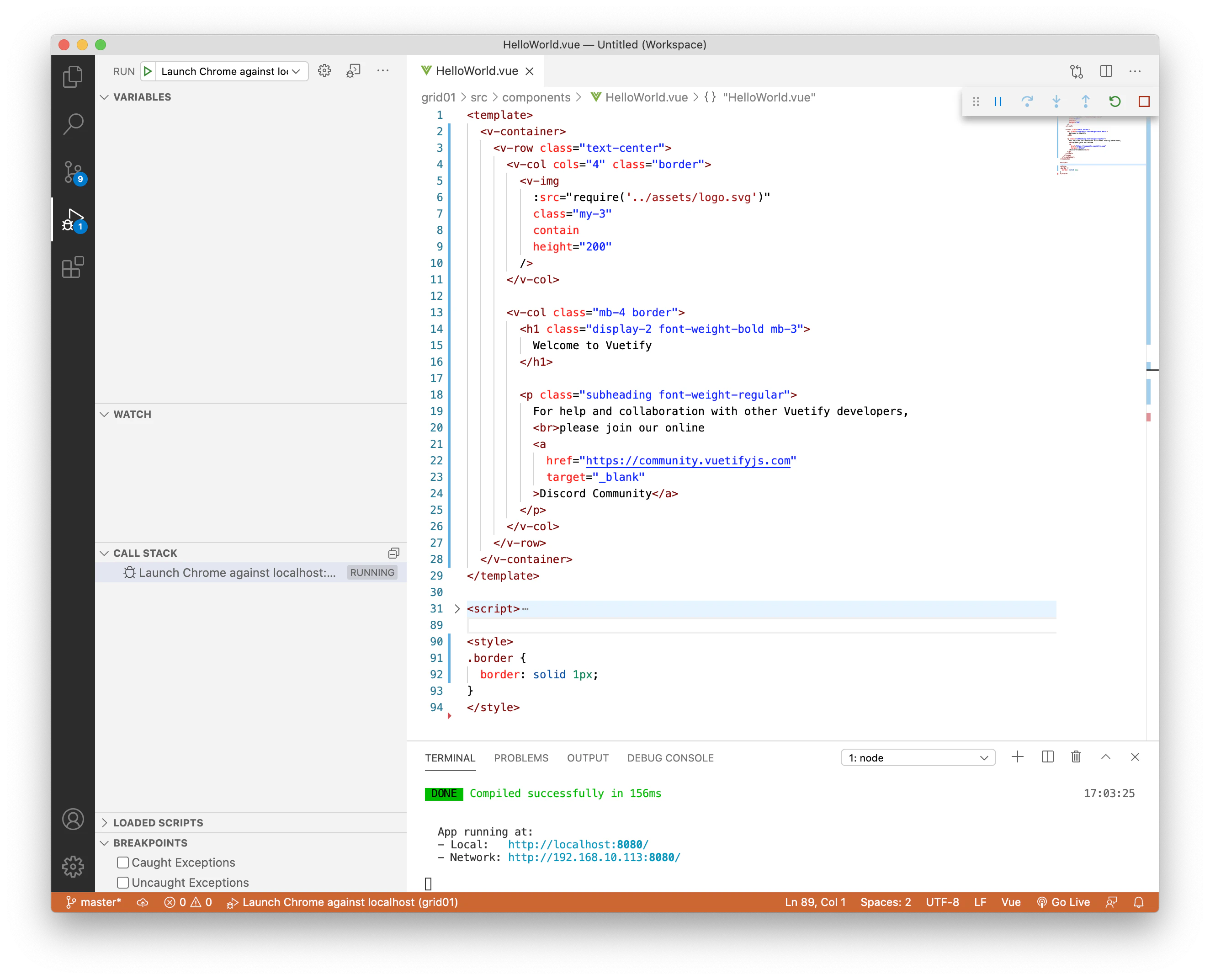Step into the next function call

click(x=1056, y=101)
